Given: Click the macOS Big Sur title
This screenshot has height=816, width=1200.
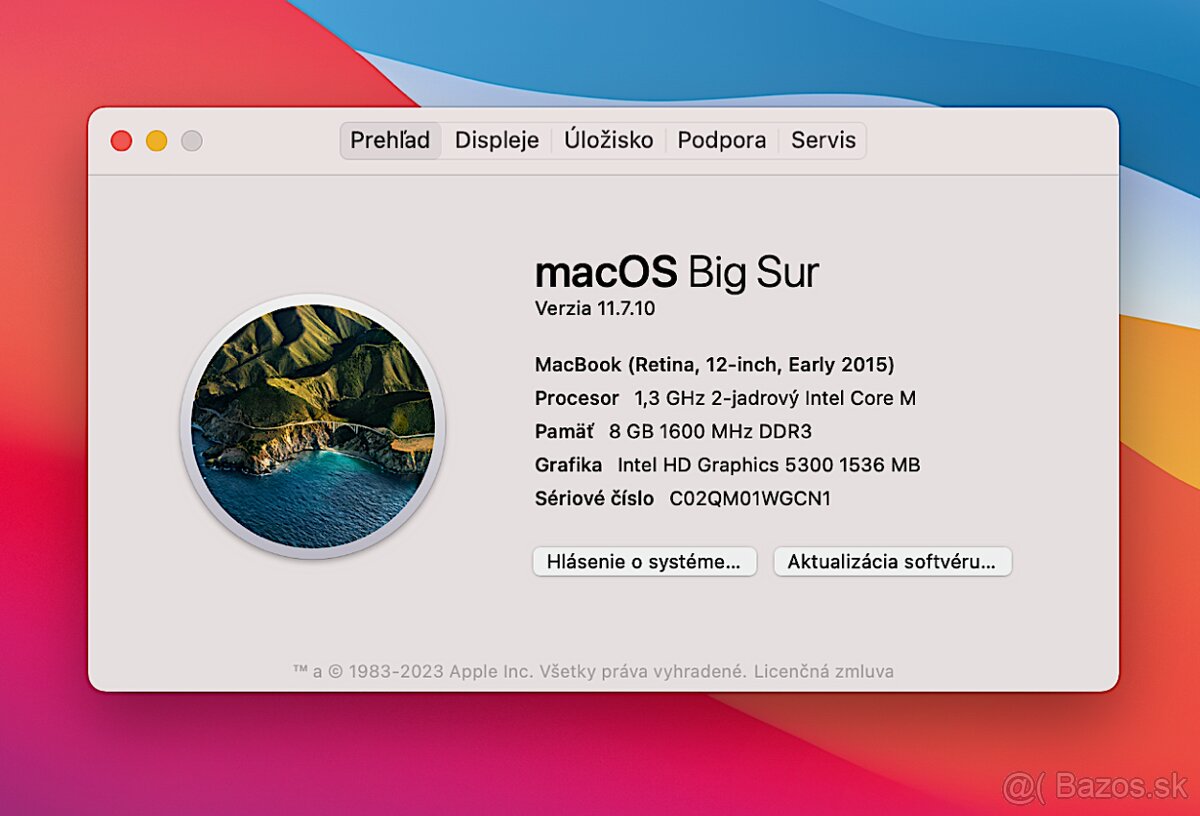Looking at the screenshot, I should point(676,270).
